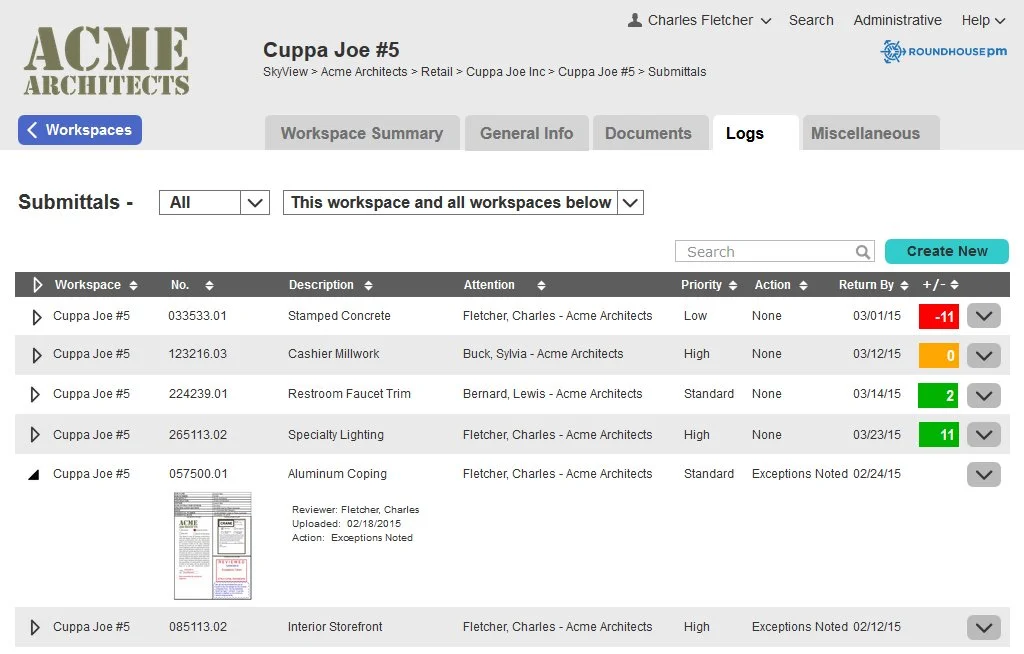Click the Stamped Concrete description
The width and height of the screenshot is (1024, 654).
click(340, 316)
